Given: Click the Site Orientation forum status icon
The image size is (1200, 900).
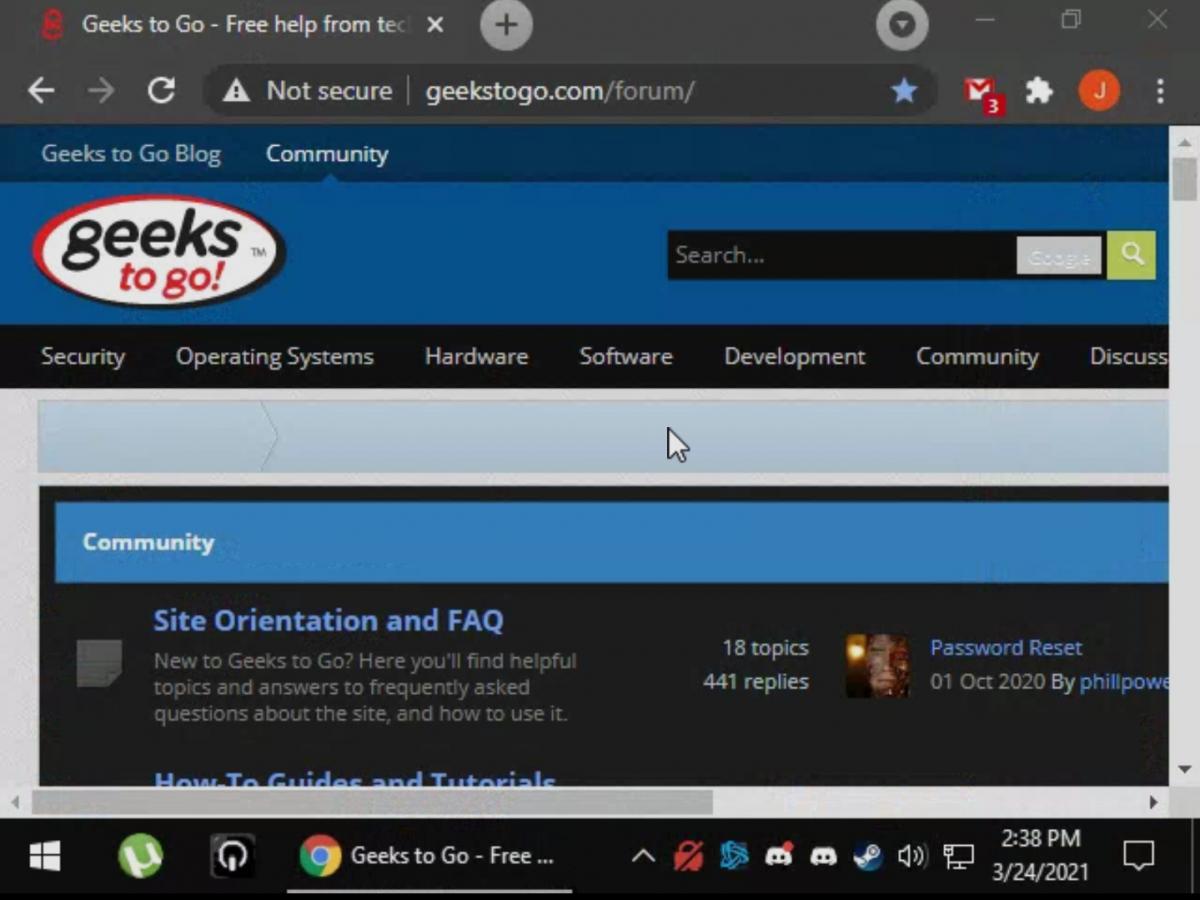Looking at the screenshot, I should [99, 664].
